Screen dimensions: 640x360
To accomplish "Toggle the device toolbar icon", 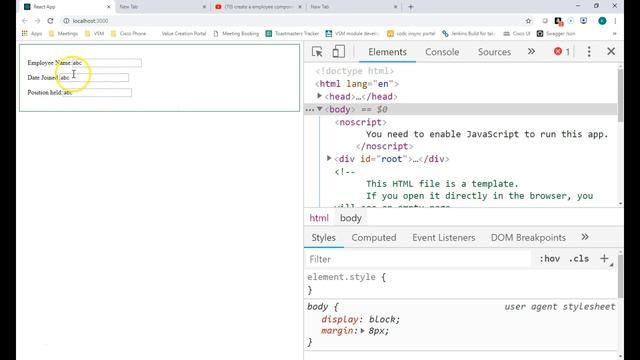I will (x=338, y=52).
